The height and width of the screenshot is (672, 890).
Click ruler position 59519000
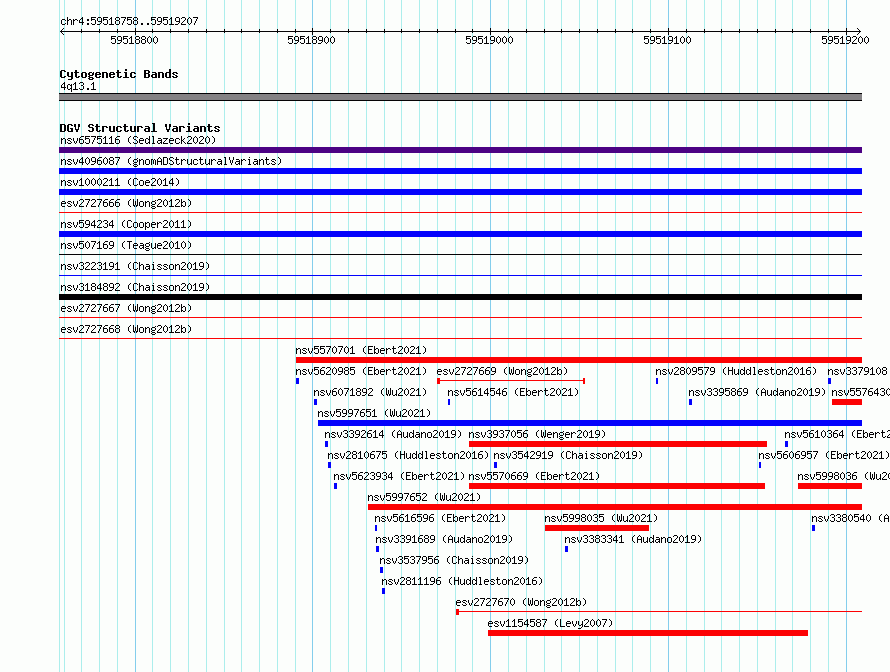pos(489,40)
